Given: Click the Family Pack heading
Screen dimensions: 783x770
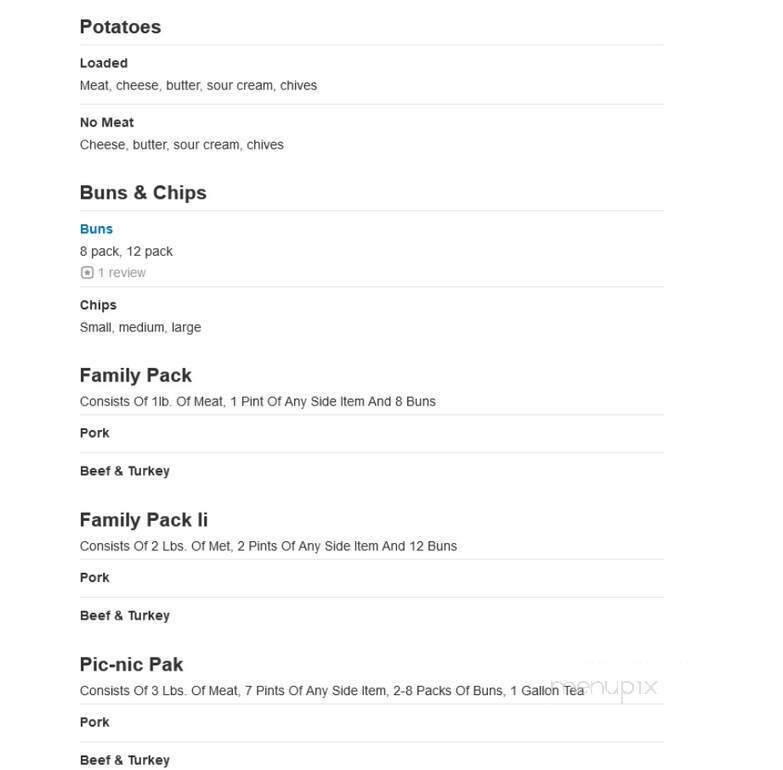Looking at the screenshot, I should click(135, 376).
